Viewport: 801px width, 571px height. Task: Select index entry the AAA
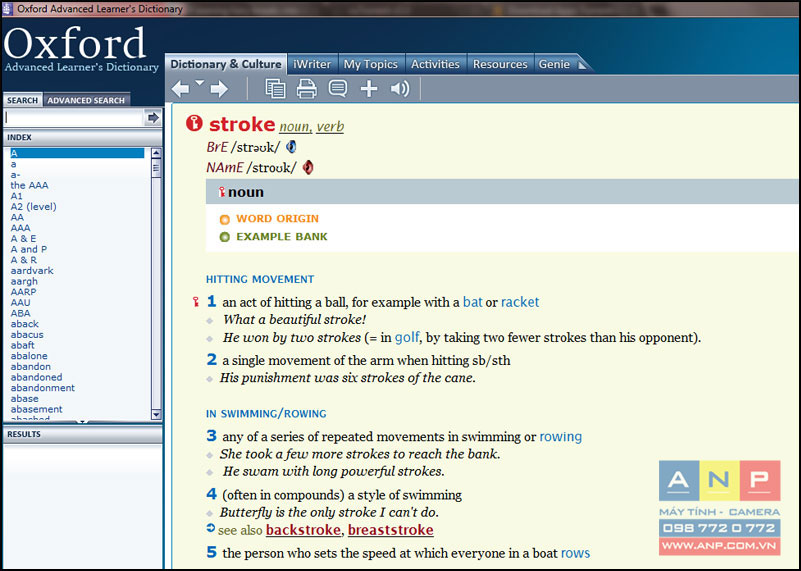30,185
